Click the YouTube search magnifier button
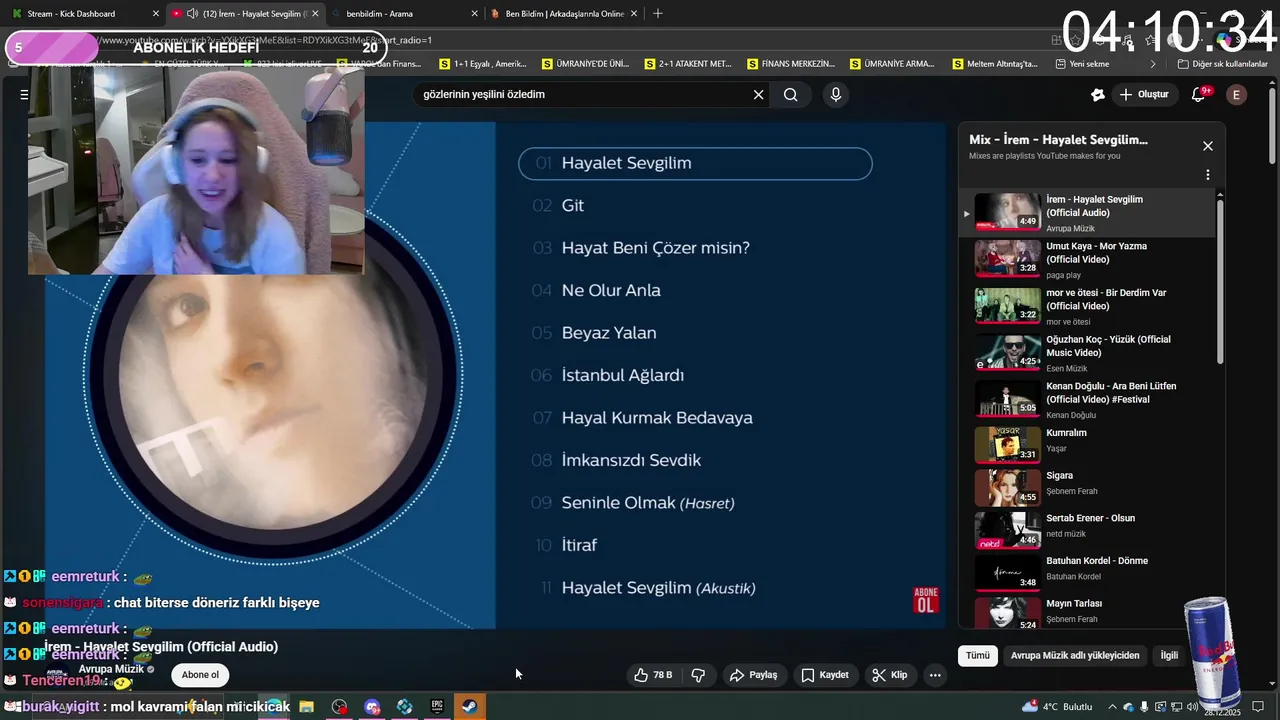 point(791,95)
